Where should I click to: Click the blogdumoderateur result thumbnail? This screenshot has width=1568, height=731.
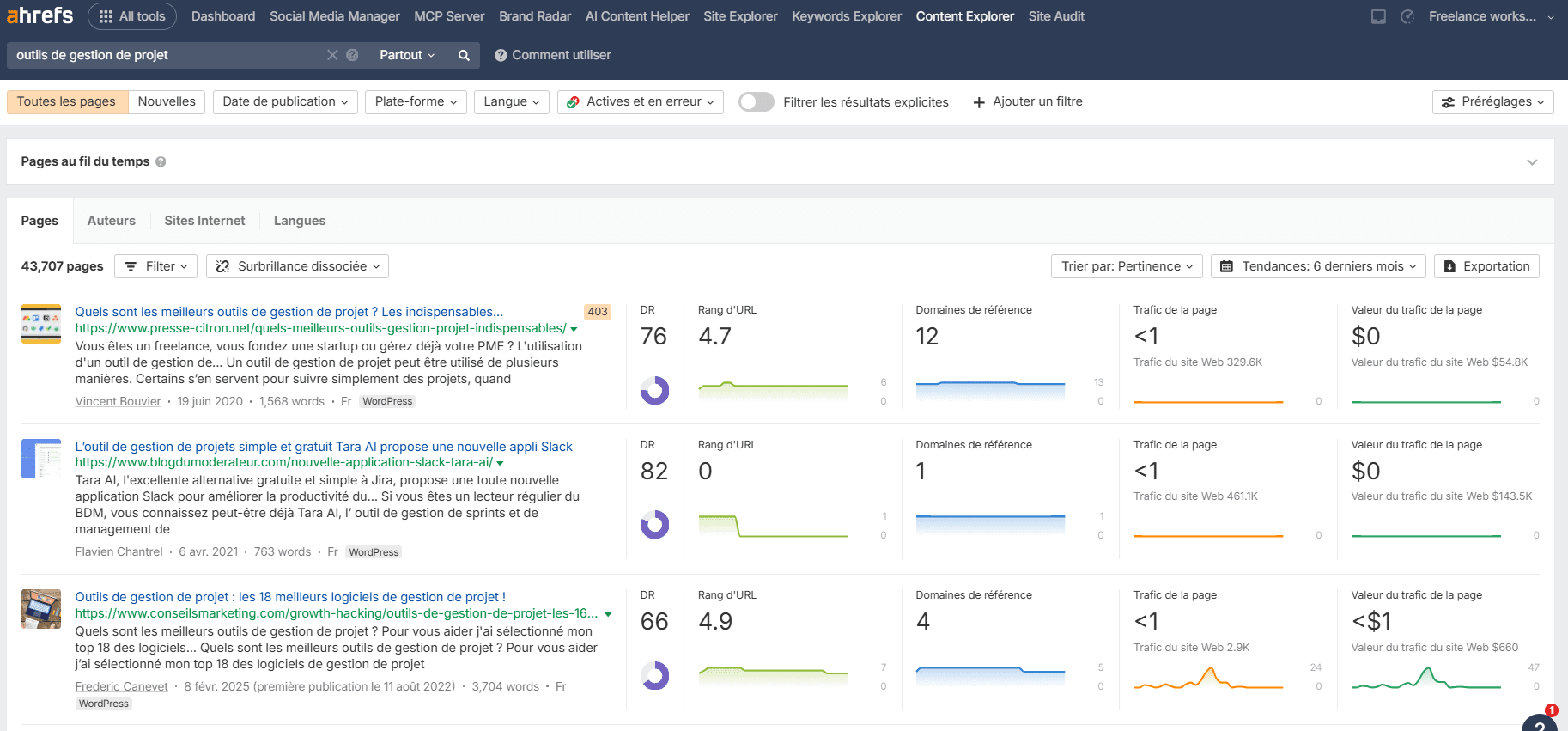tap(41, 459)
